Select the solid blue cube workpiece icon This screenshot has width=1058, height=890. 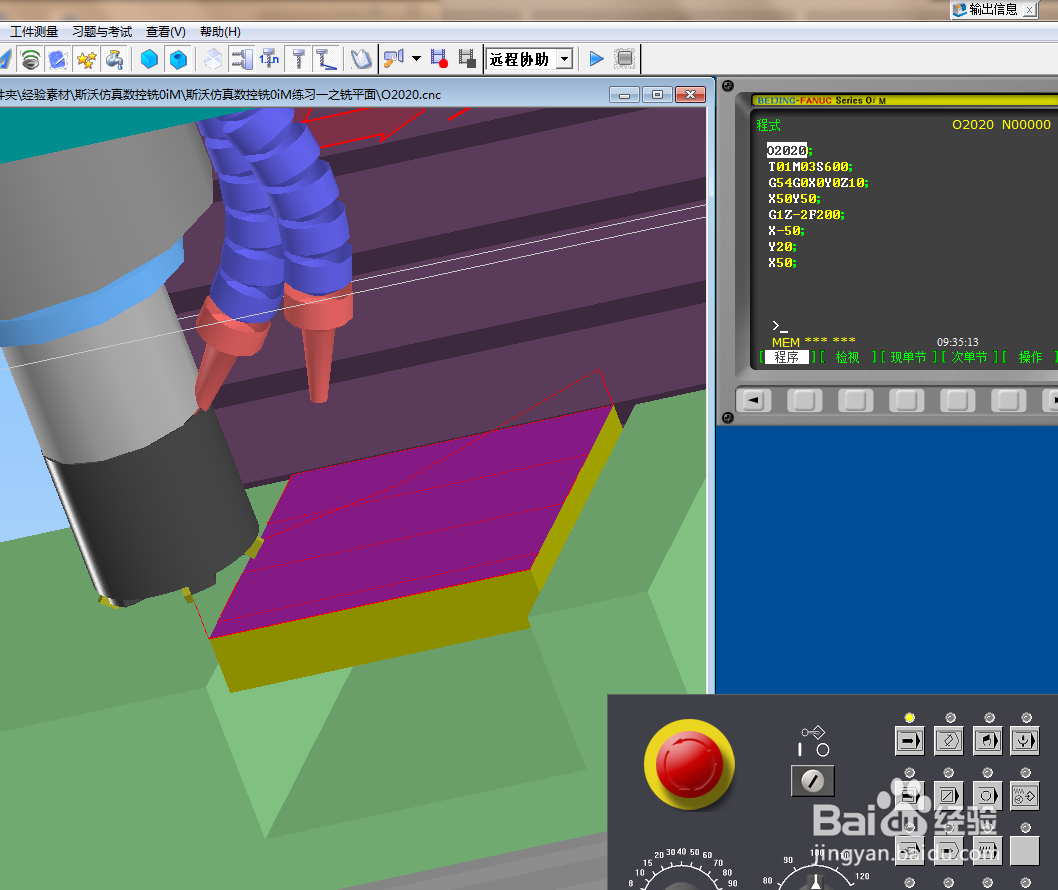pos(149,59)
